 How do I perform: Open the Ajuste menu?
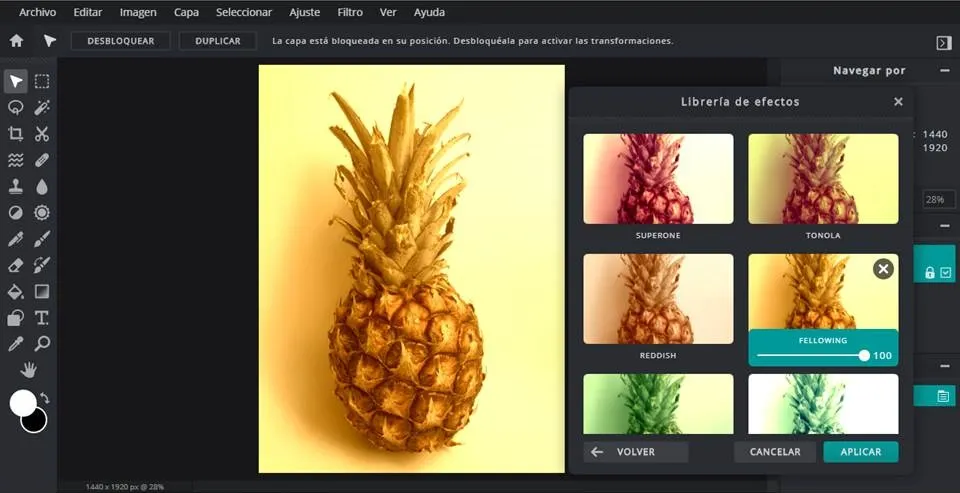(305, 13)
